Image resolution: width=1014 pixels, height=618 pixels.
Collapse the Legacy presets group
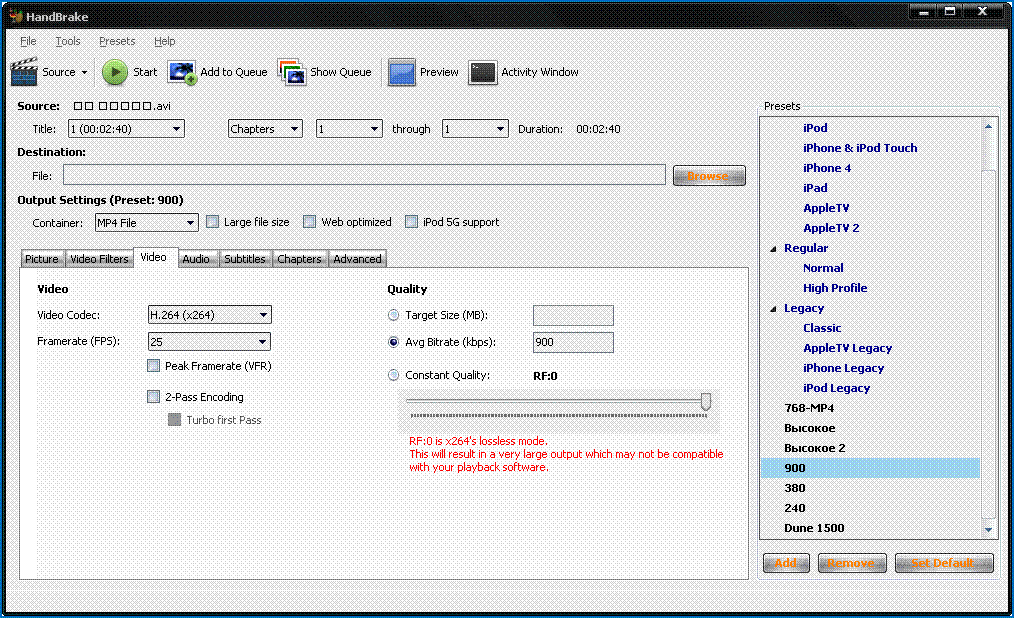coord(773,309)
